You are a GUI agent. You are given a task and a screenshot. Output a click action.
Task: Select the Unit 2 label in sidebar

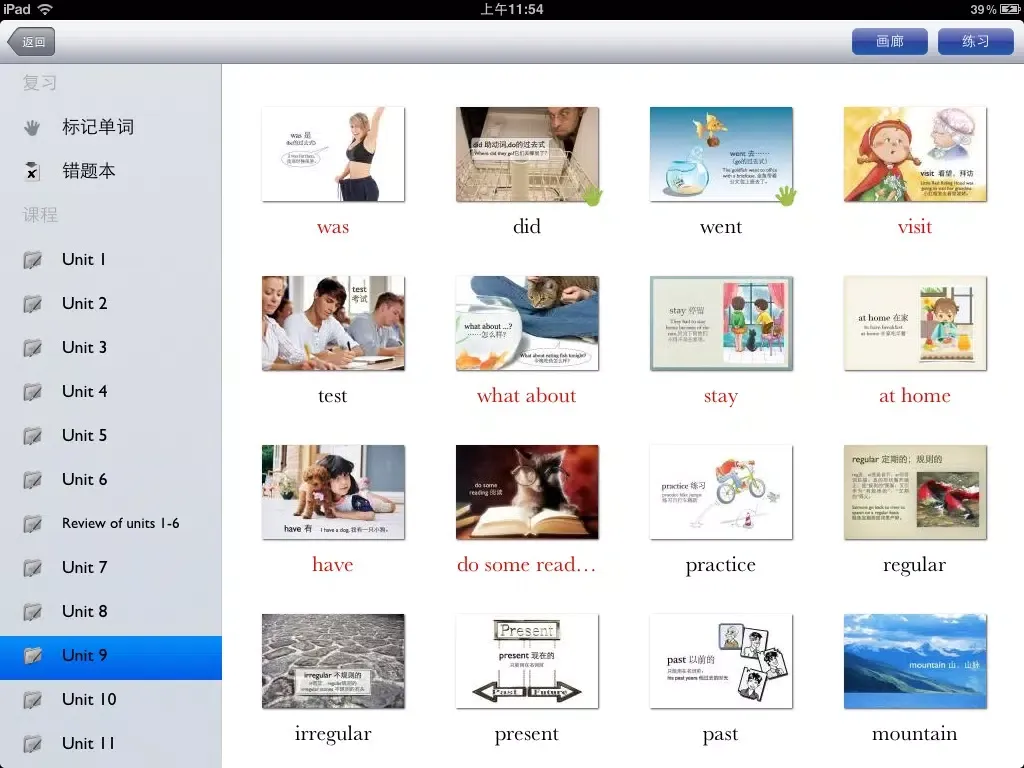coord(84,303)
